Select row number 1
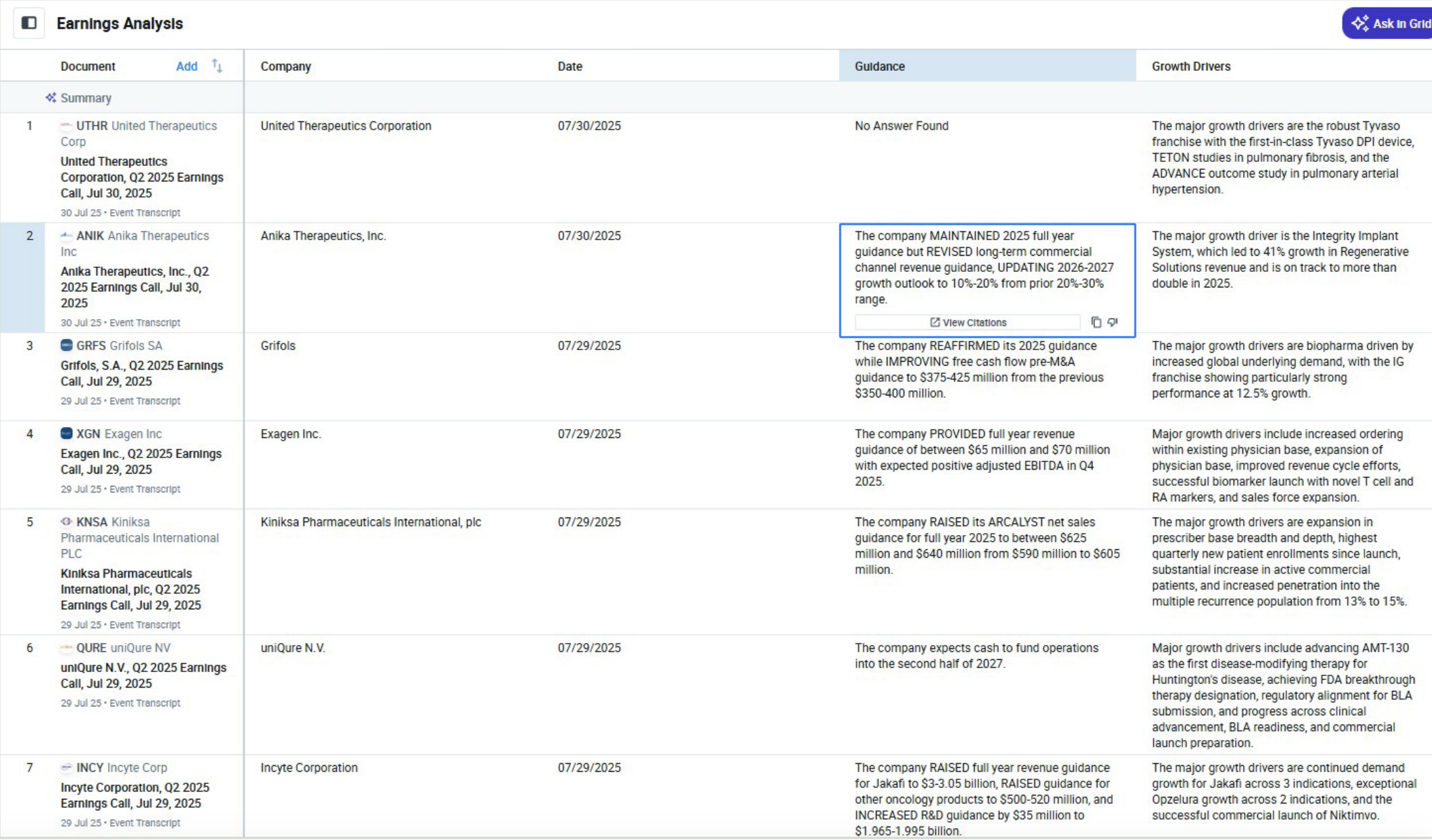Image resolution: width=1432 pixels, height=840 pixels. pyautogui.click(x=29, y=125)
